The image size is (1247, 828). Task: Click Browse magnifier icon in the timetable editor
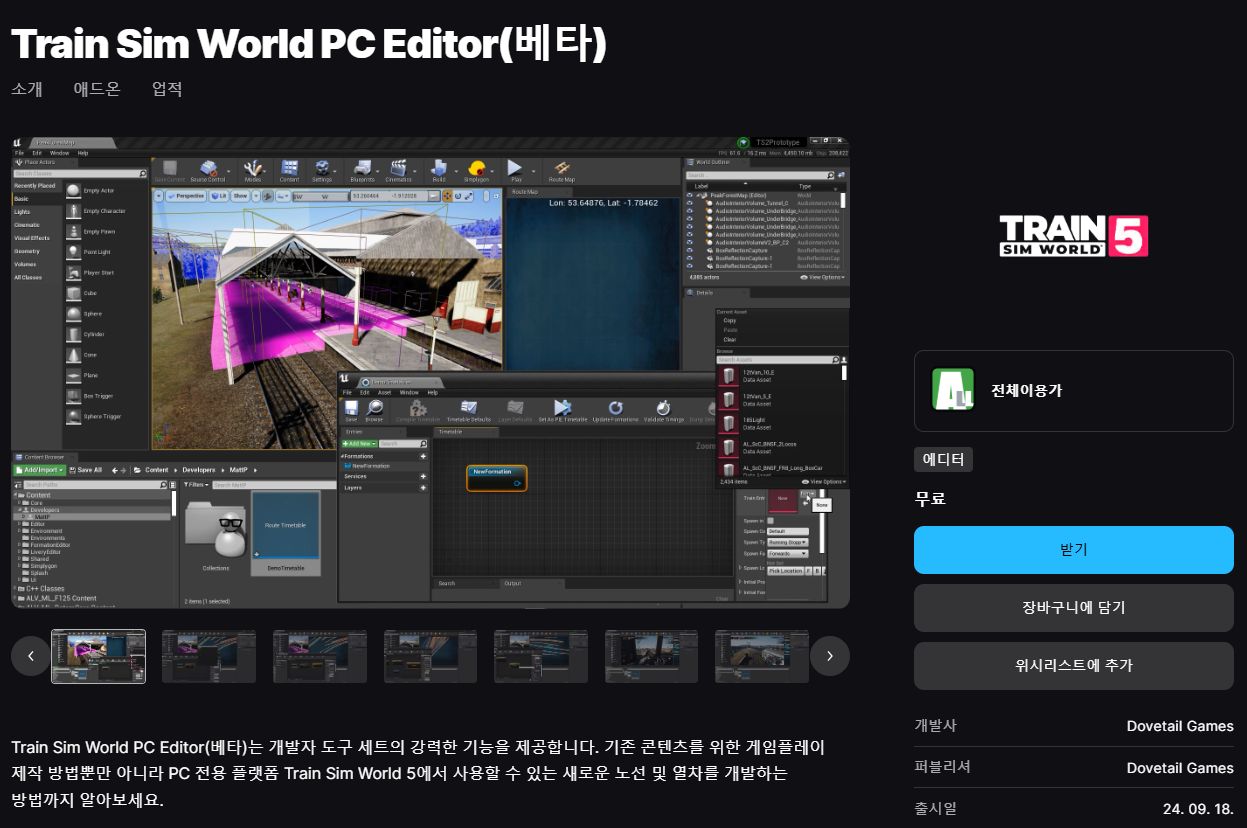374,411
